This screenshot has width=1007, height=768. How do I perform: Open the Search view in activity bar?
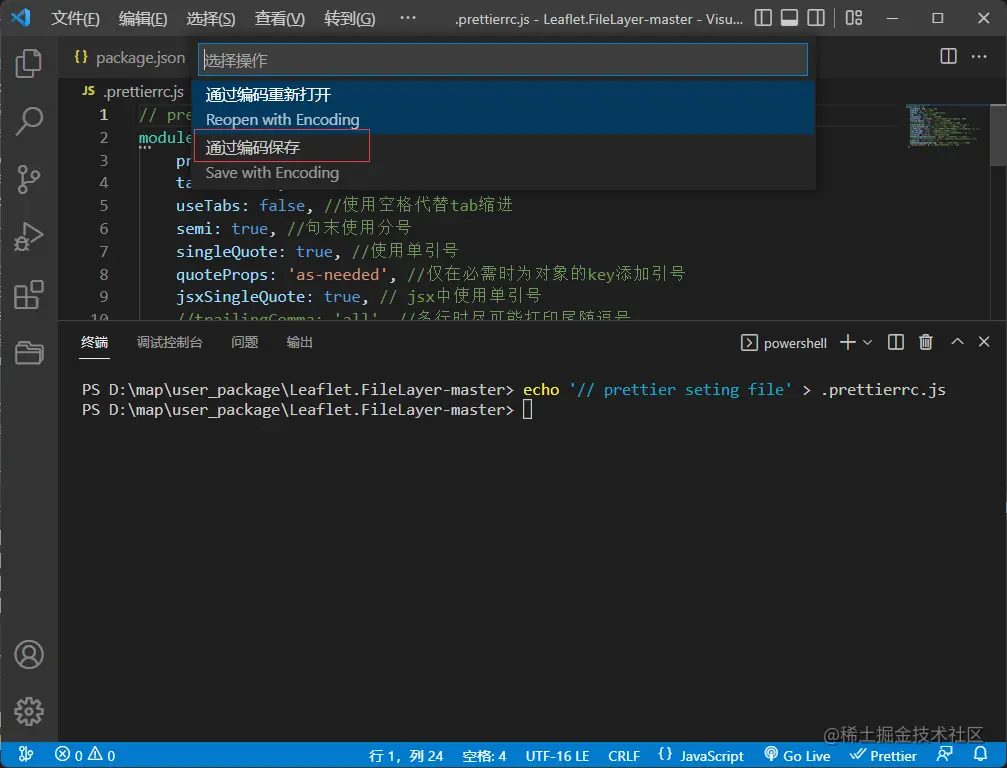29,121
